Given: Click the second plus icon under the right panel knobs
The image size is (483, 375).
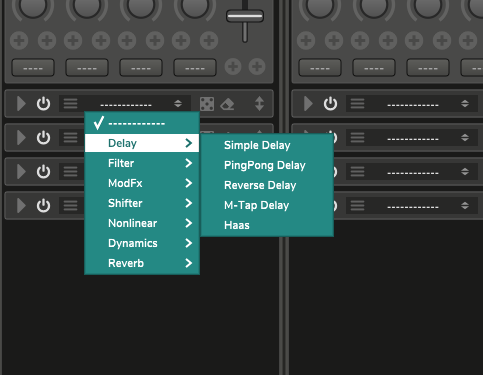Looking at the screenshot, I should click(x=334, y=41).
